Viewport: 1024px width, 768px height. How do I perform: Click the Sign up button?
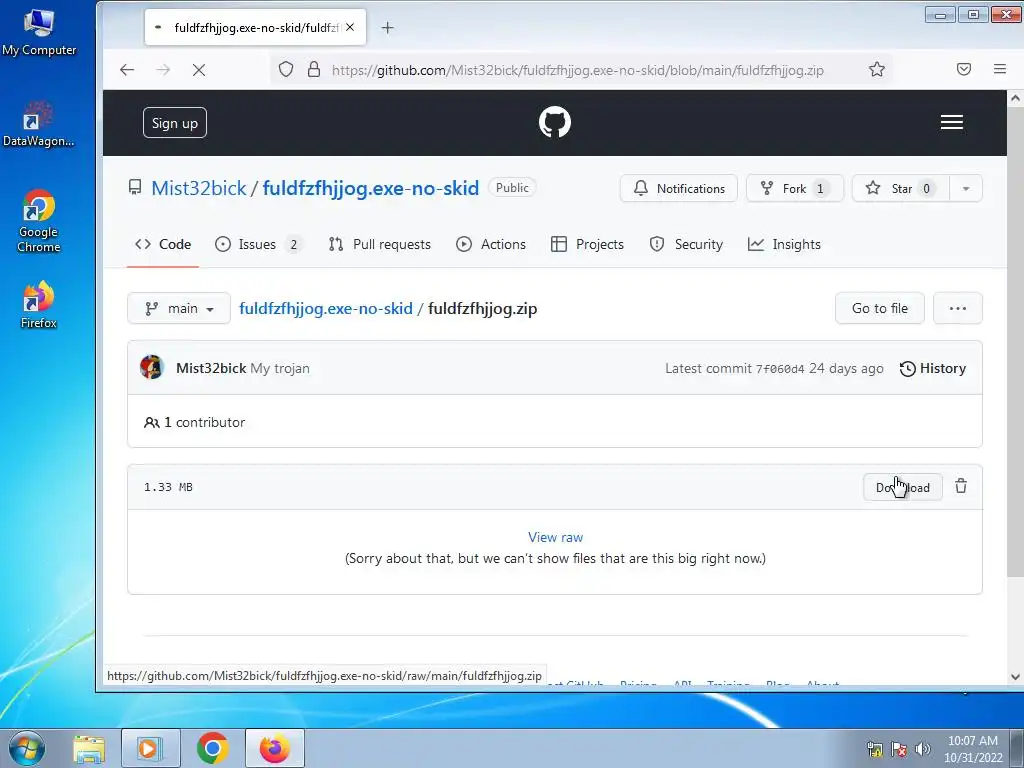pyautogui.click(x=174, y=123)
